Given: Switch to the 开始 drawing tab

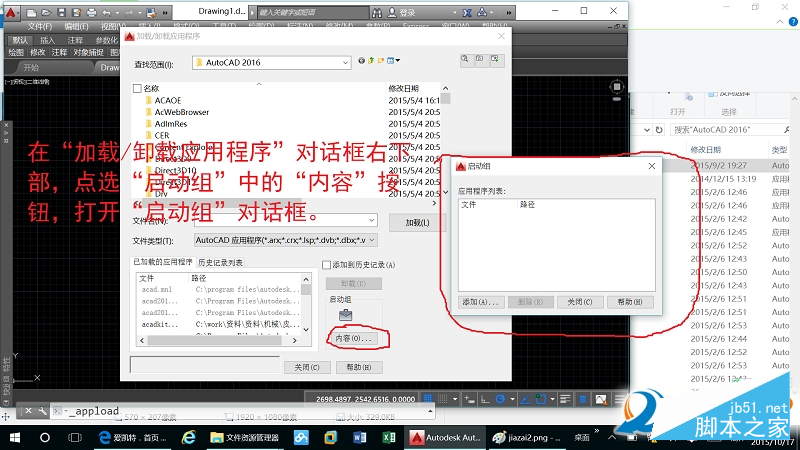Looking at the screenshot, I should pos(31,67).
